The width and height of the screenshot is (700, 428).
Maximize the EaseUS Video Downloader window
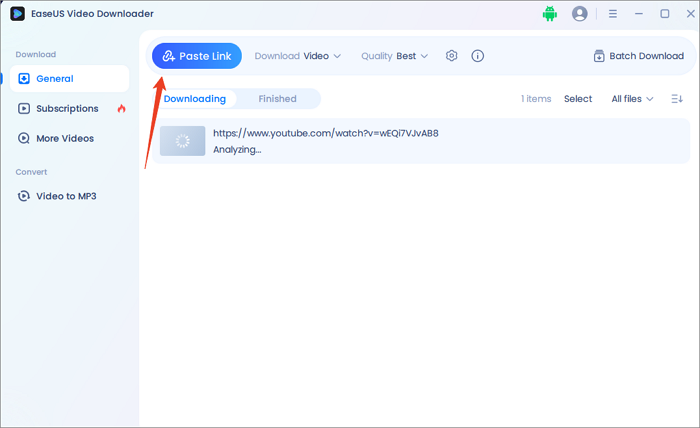665,14
